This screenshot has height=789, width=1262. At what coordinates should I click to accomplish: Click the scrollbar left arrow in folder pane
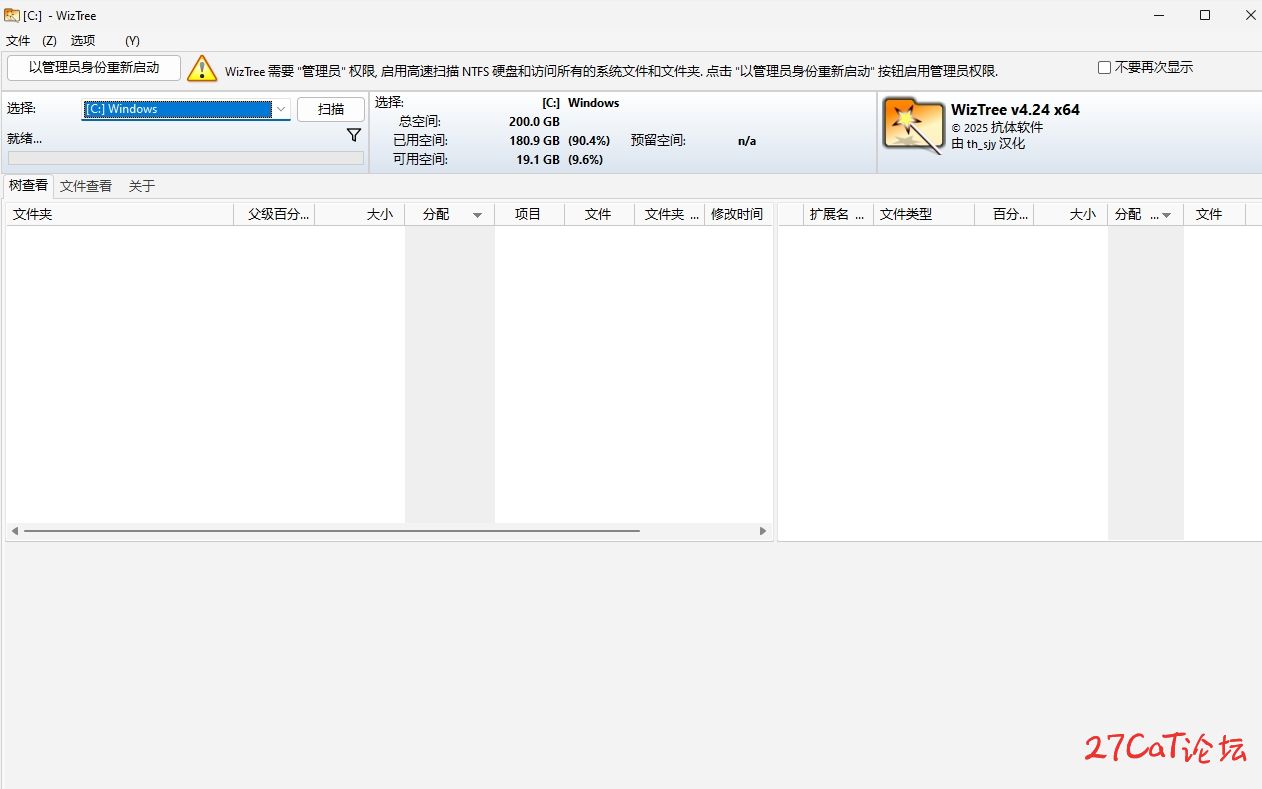(14, 531)
